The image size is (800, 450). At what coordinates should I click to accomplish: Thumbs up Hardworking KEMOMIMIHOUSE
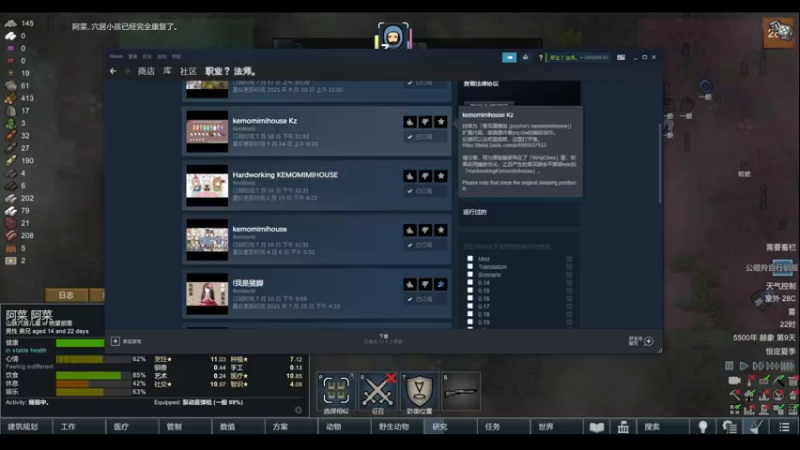pos(410,176)
